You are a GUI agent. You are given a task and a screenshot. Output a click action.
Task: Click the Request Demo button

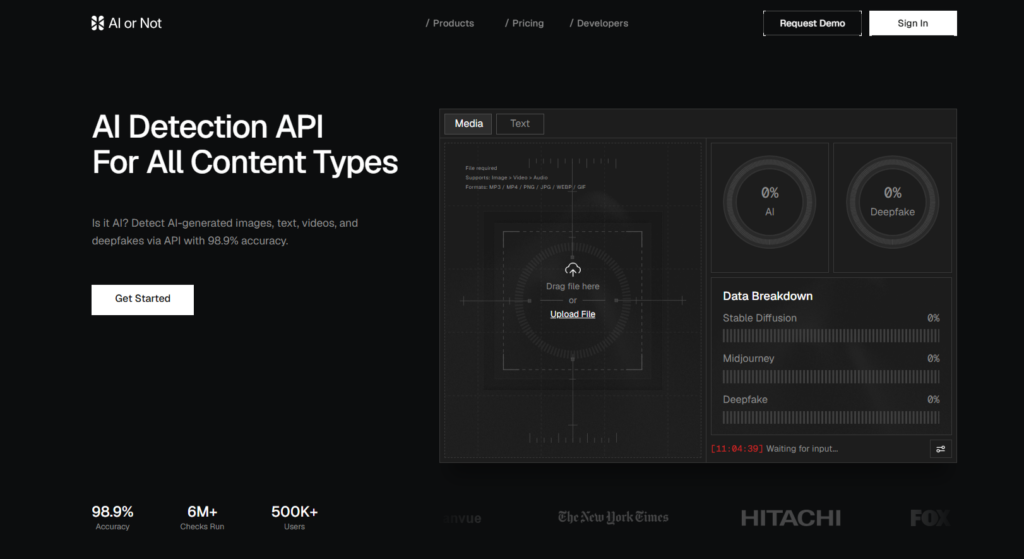pos(812,24)
